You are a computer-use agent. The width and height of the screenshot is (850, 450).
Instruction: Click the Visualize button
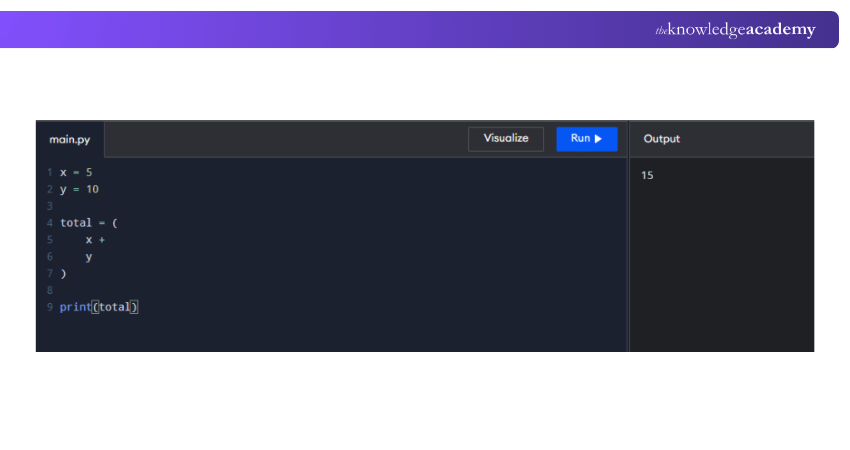coord(506,139)
